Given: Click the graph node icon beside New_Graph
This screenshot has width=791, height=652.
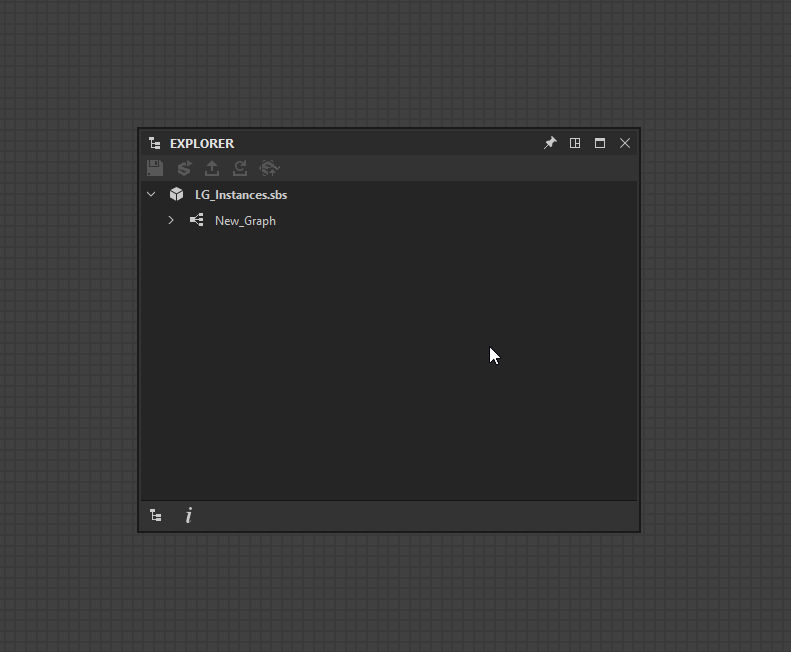Looking at the screenshot, I should (x=197, y=220).
